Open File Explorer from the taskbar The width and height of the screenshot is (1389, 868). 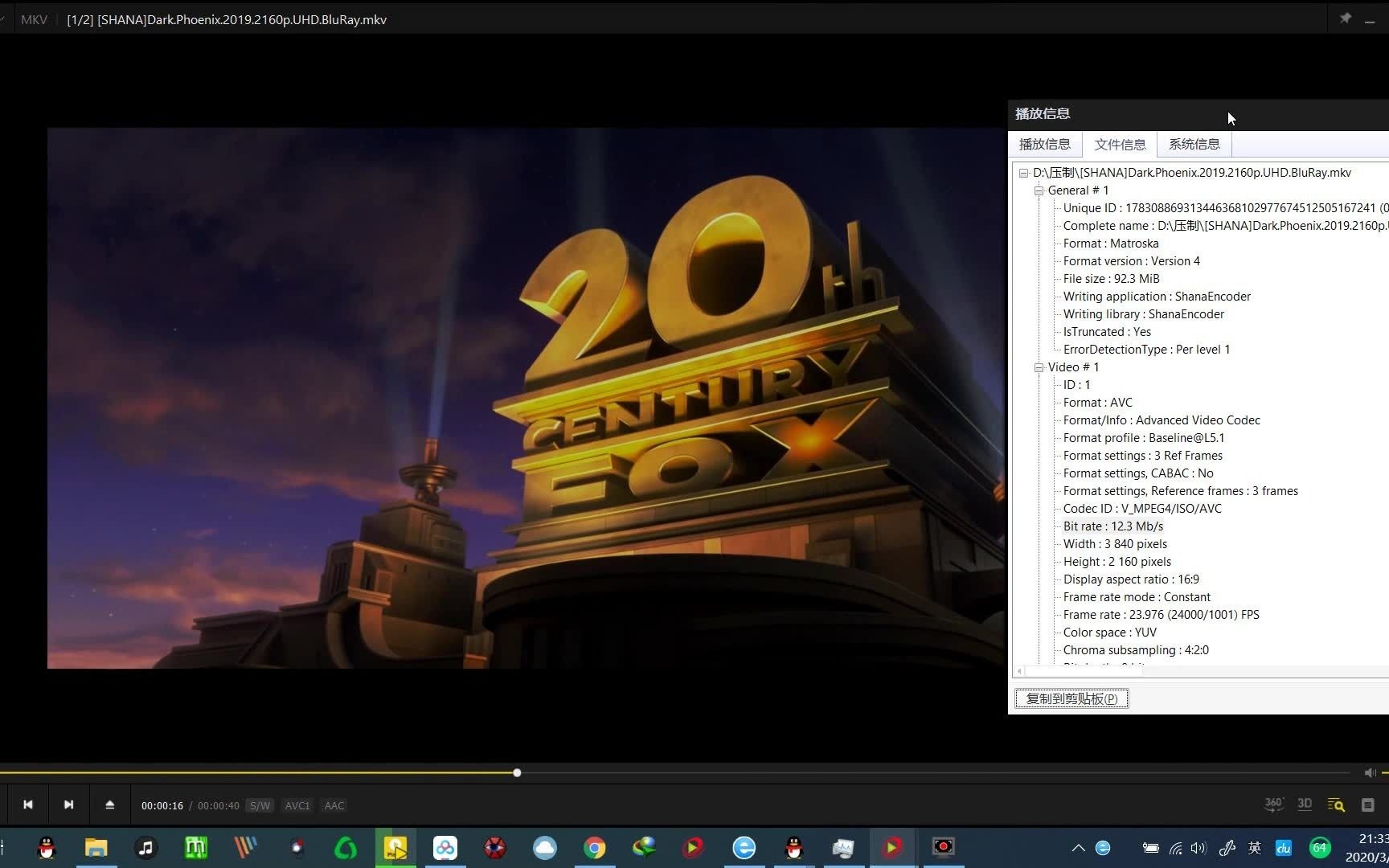pos(96,848)
